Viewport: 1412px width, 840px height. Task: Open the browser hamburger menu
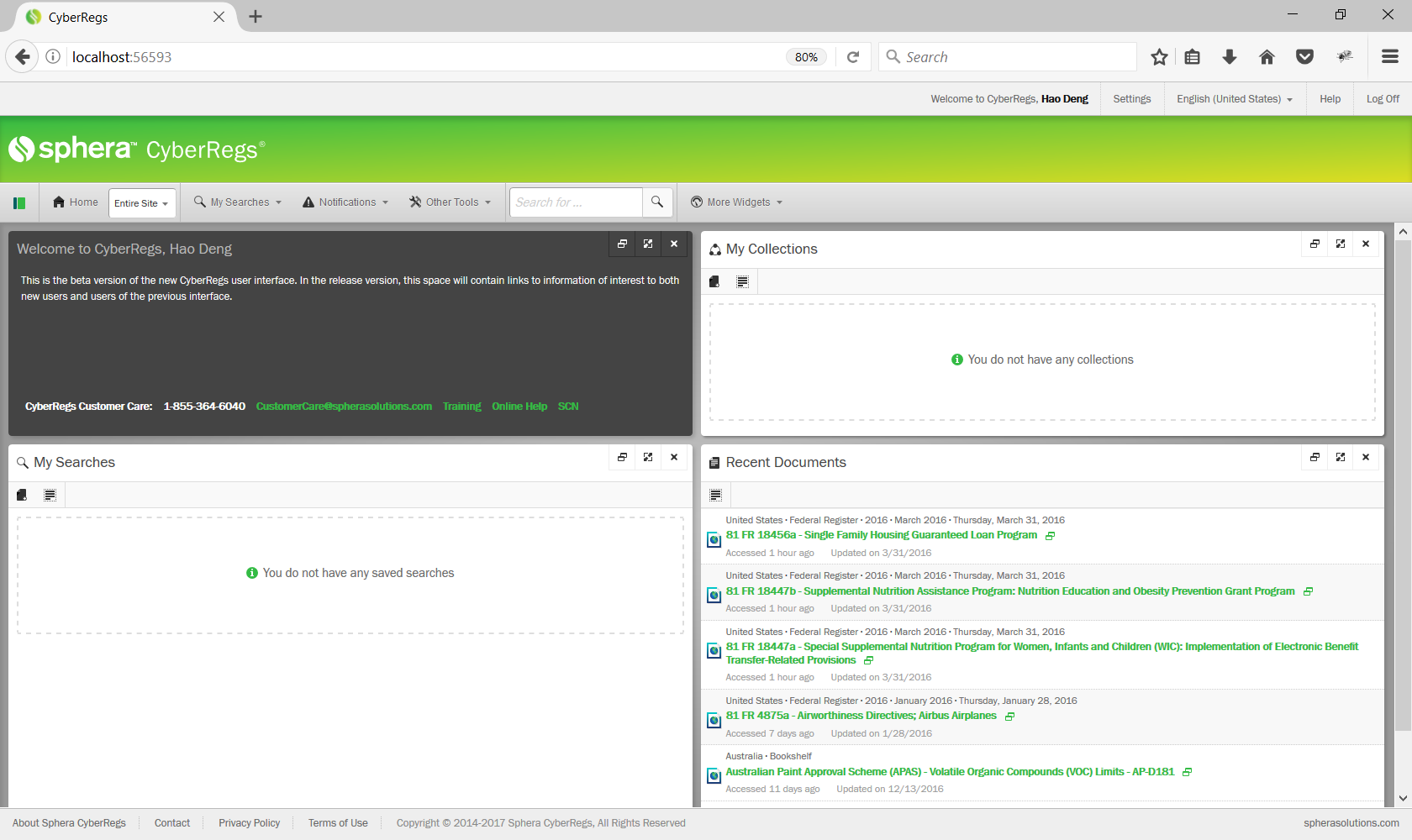(x=1390, y=57)
